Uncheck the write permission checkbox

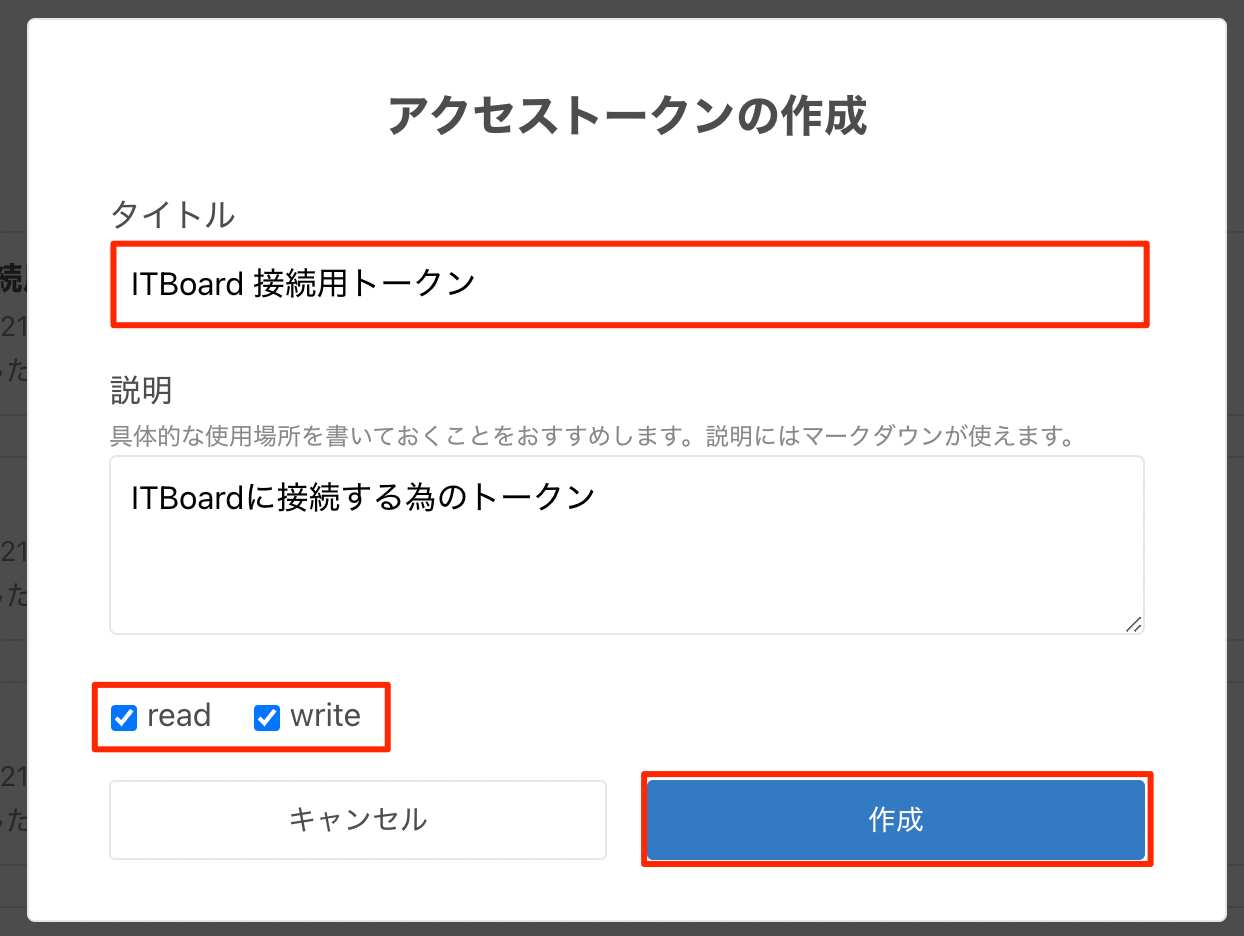tap(267, 718)
